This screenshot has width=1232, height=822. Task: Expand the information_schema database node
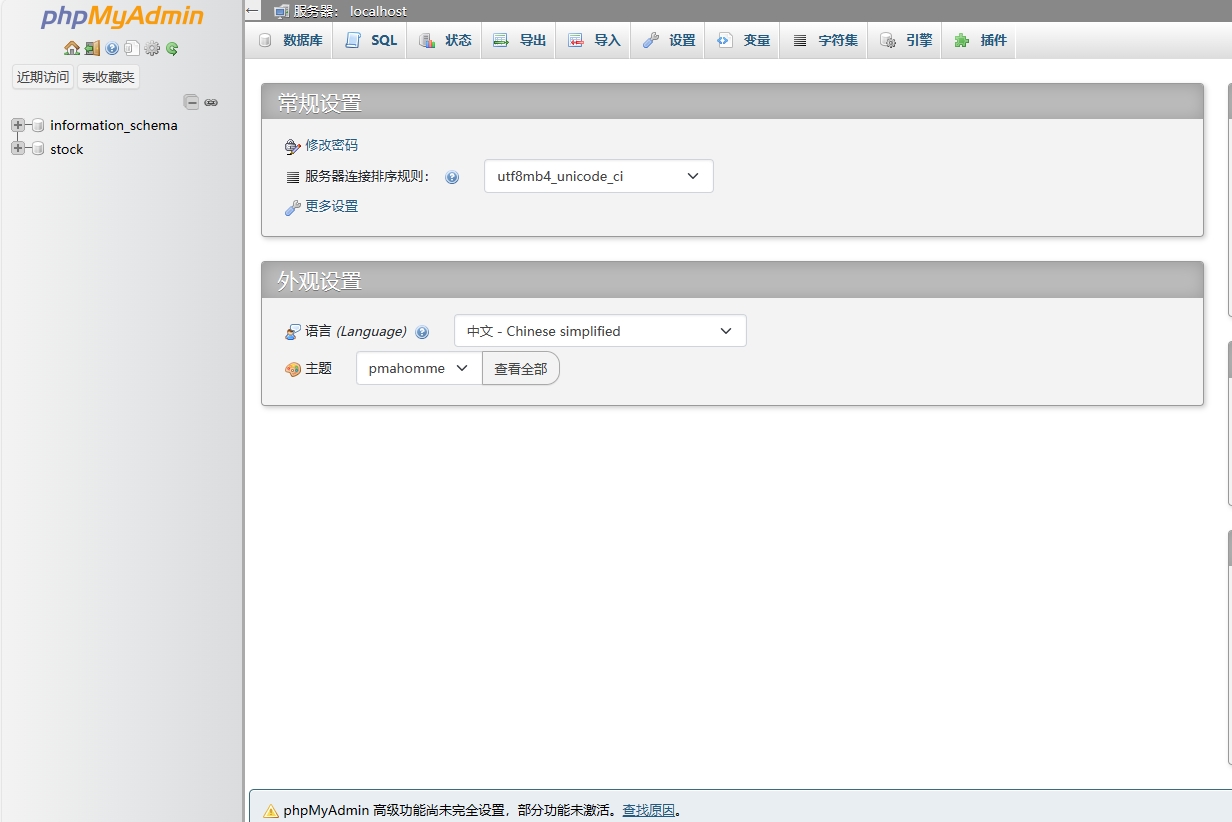[x=17, y=125]
